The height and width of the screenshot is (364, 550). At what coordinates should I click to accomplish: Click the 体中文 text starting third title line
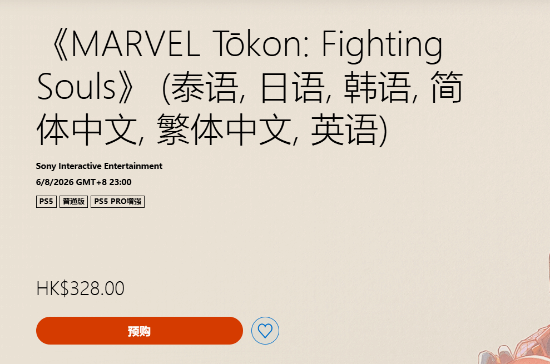pos(86,129)
